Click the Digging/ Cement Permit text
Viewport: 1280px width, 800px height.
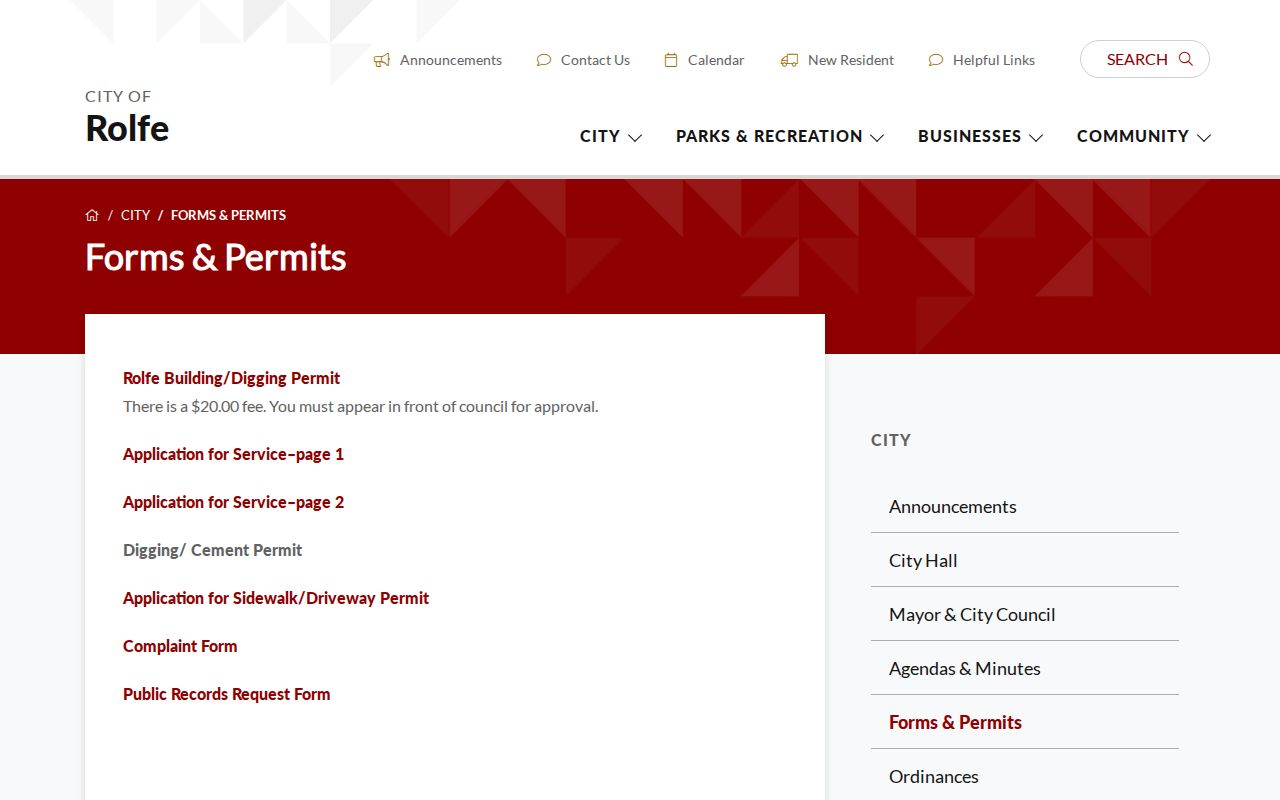[212, 550]
